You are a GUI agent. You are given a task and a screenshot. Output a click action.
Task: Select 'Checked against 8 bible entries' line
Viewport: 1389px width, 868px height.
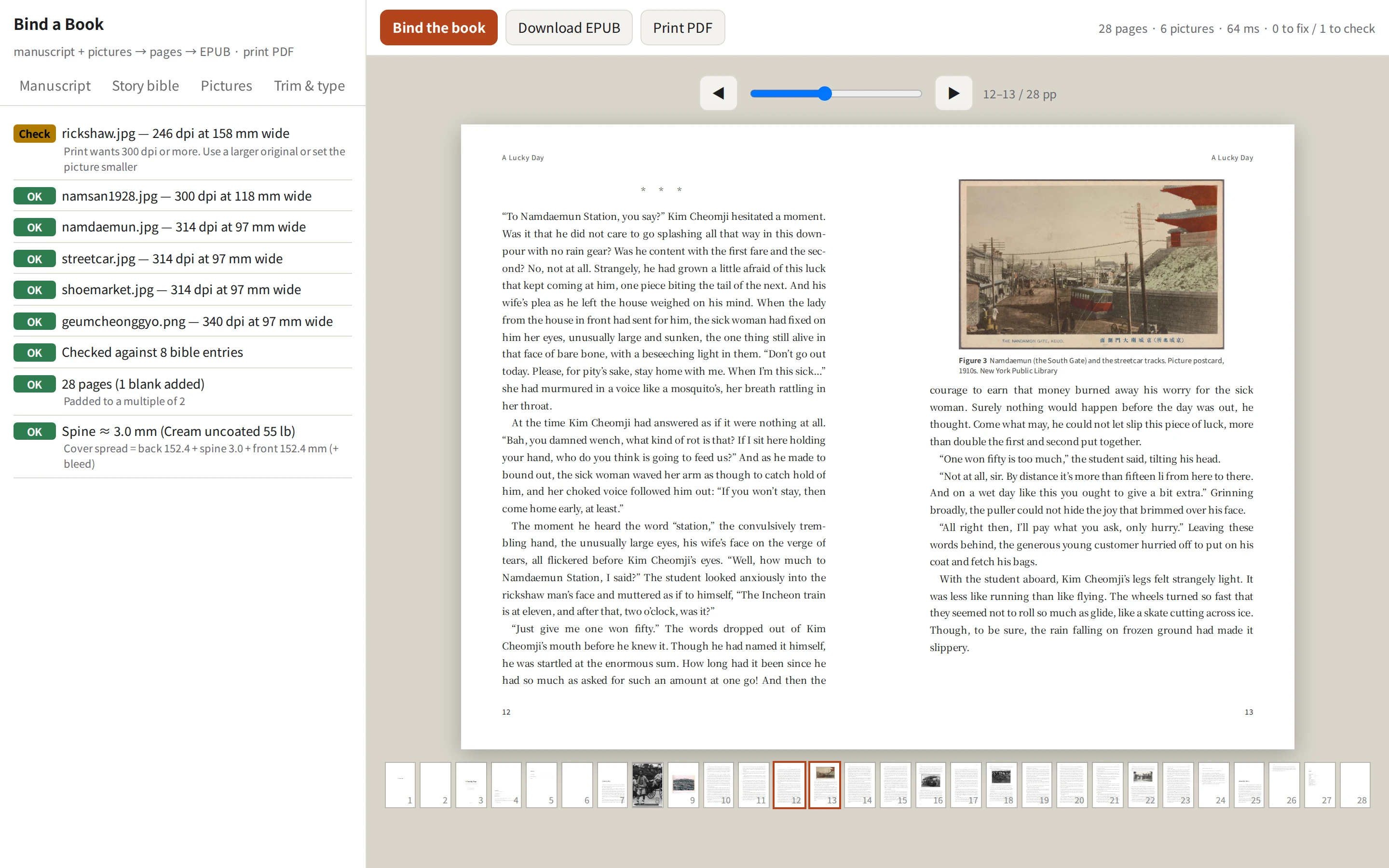152,352
